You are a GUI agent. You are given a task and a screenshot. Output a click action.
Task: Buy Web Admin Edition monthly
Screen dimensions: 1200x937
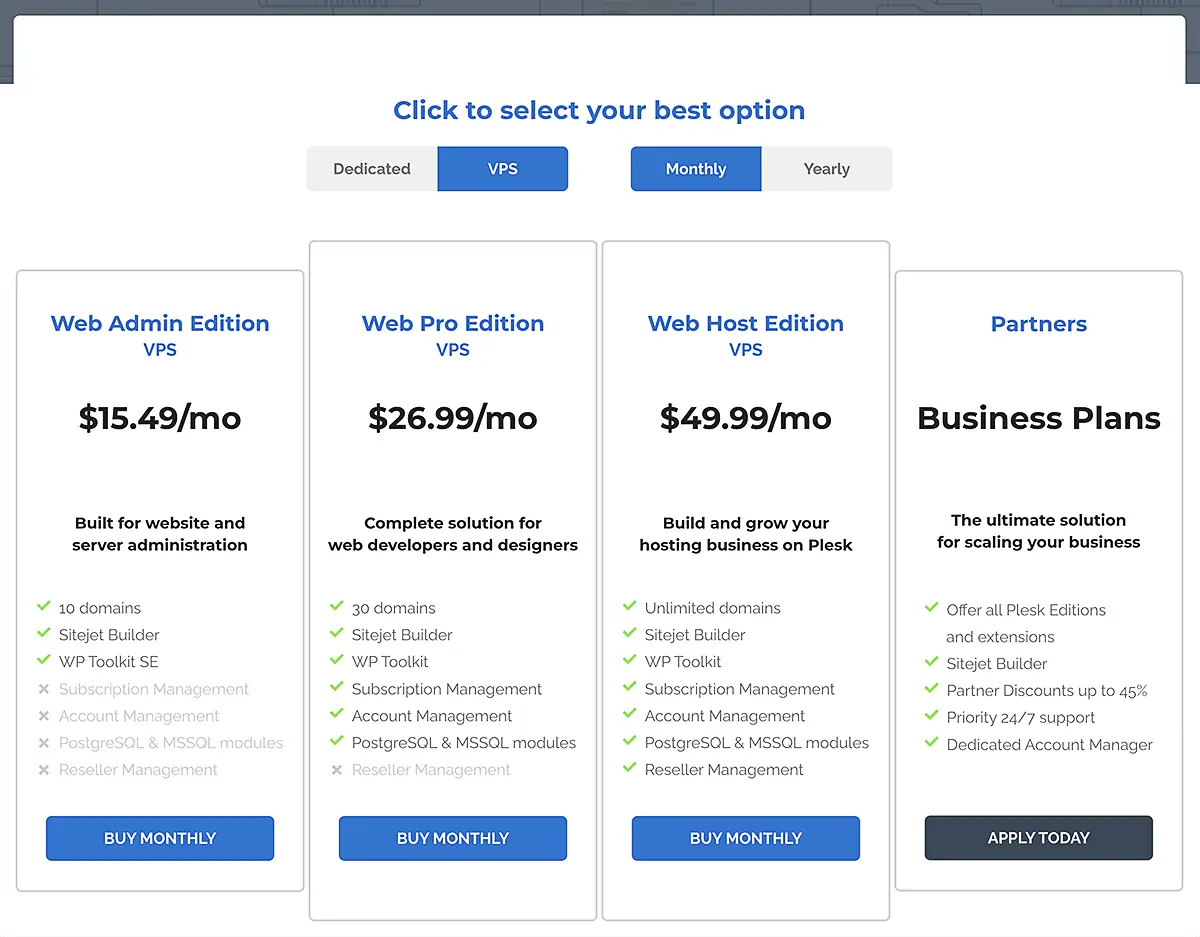point(160,838)
